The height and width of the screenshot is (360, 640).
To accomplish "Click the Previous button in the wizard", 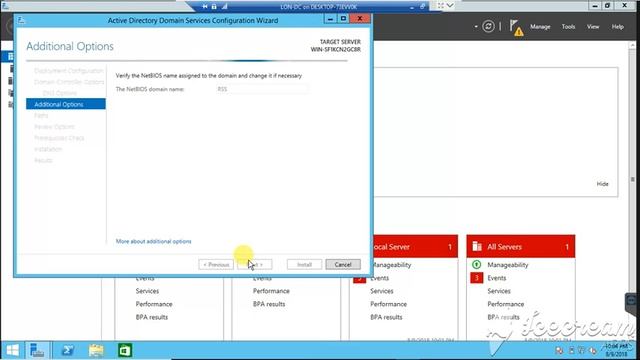I will pyautogui.click(x=216, y=264).
